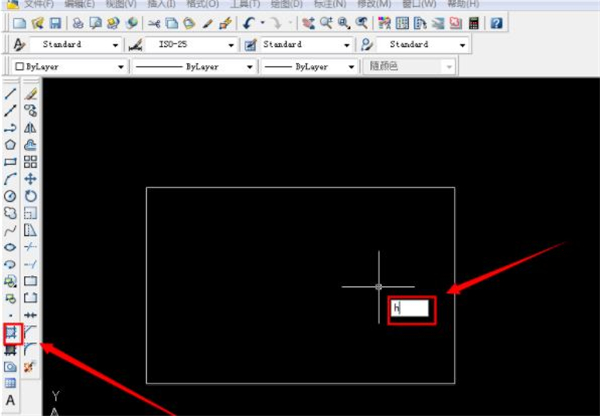Click the Save icon in toolbar
Screen dimensions: 600x416
point(55,23)
